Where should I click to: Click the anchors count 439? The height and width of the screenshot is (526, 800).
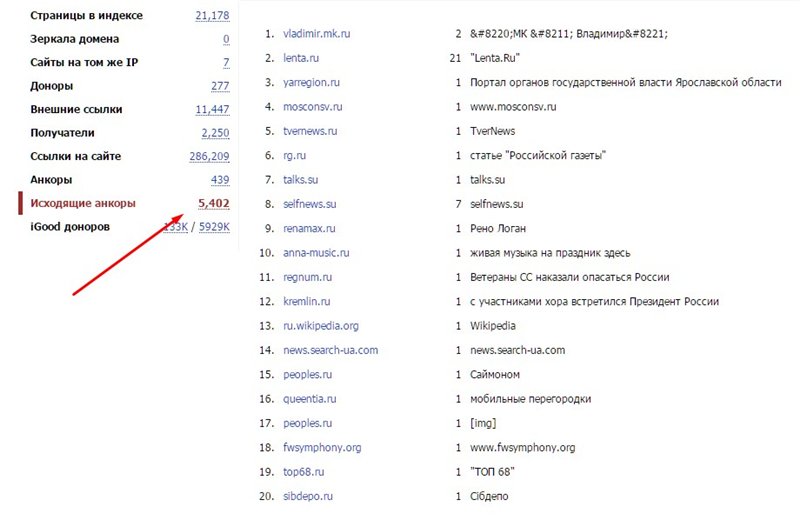[220, 180]
